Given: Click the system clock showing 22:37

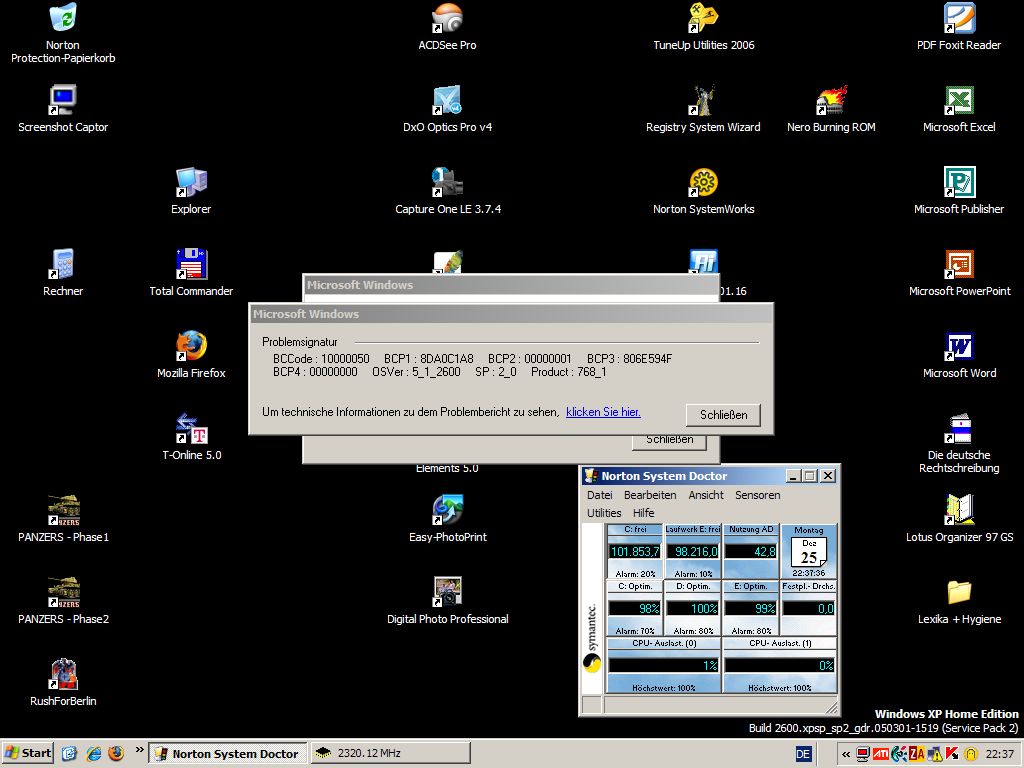Looking at the screenshot, I should pyautogui.click(x=1000, y=754).
